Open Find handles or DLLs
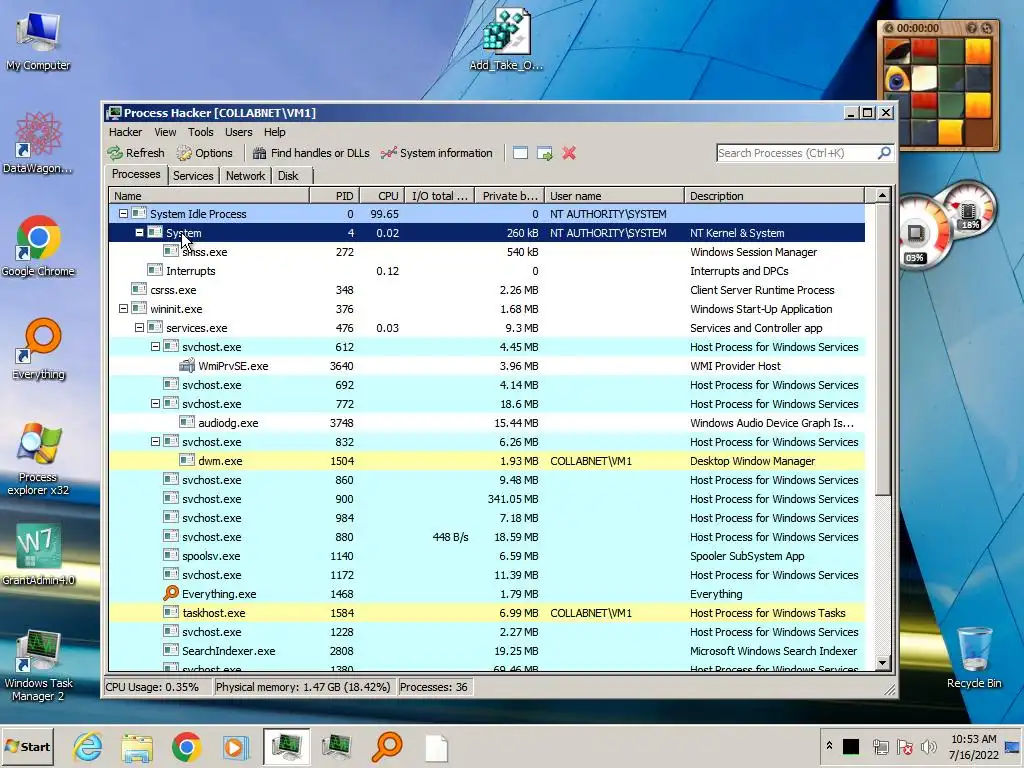This screenshot has height=768, width=1024. coord(311,153)
